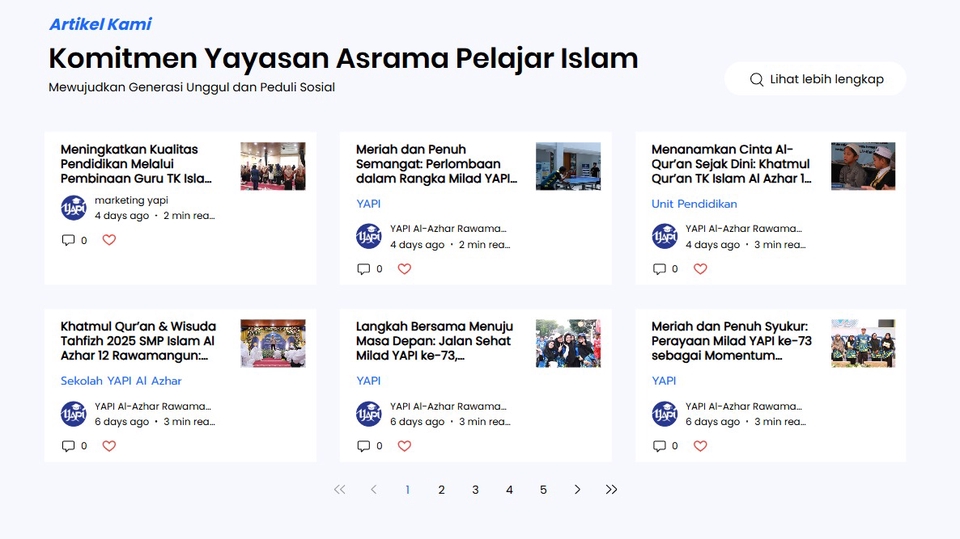This screenshot has width=960, height=539.
Task: Open thumbnail of Perlombaan Milad YAPI article
Action: (568, 166)
